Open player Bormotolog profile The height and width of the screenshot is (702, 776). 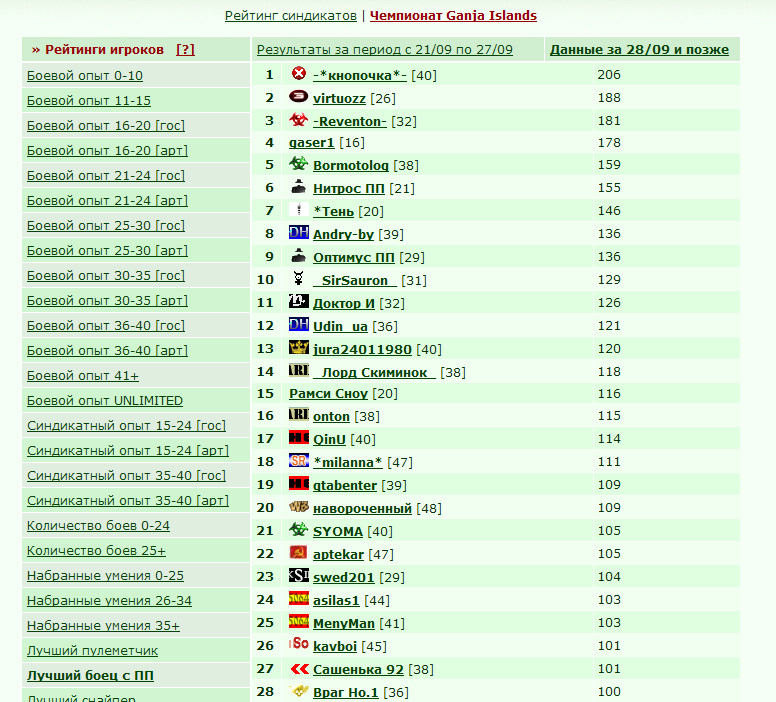pyautogui.click(x=351, y=165)
